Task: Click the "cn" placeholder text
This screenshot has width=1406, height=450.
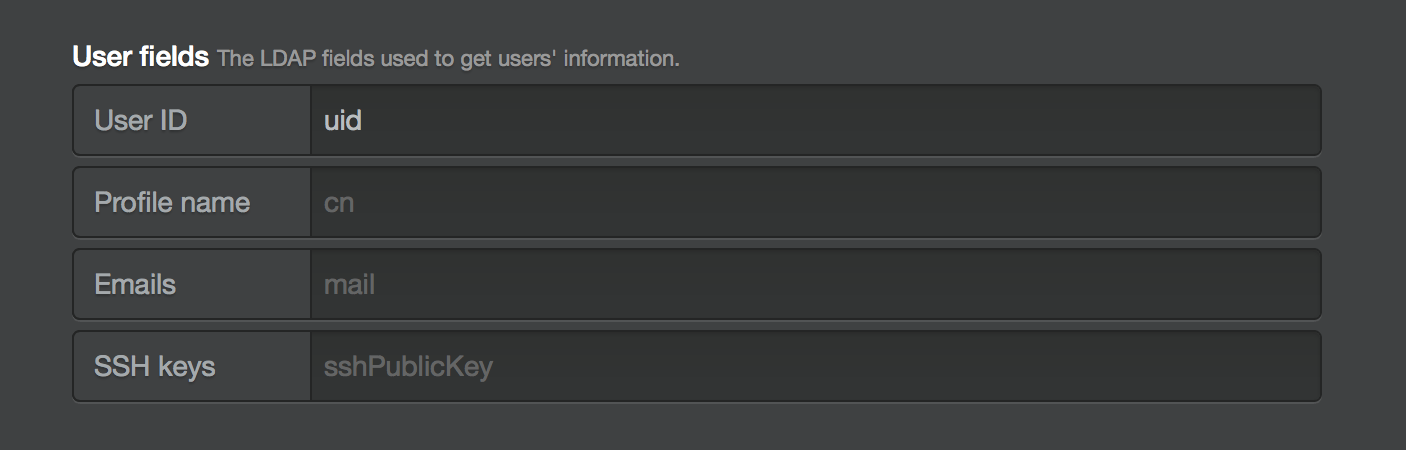Action: click(x=339, y=203)
